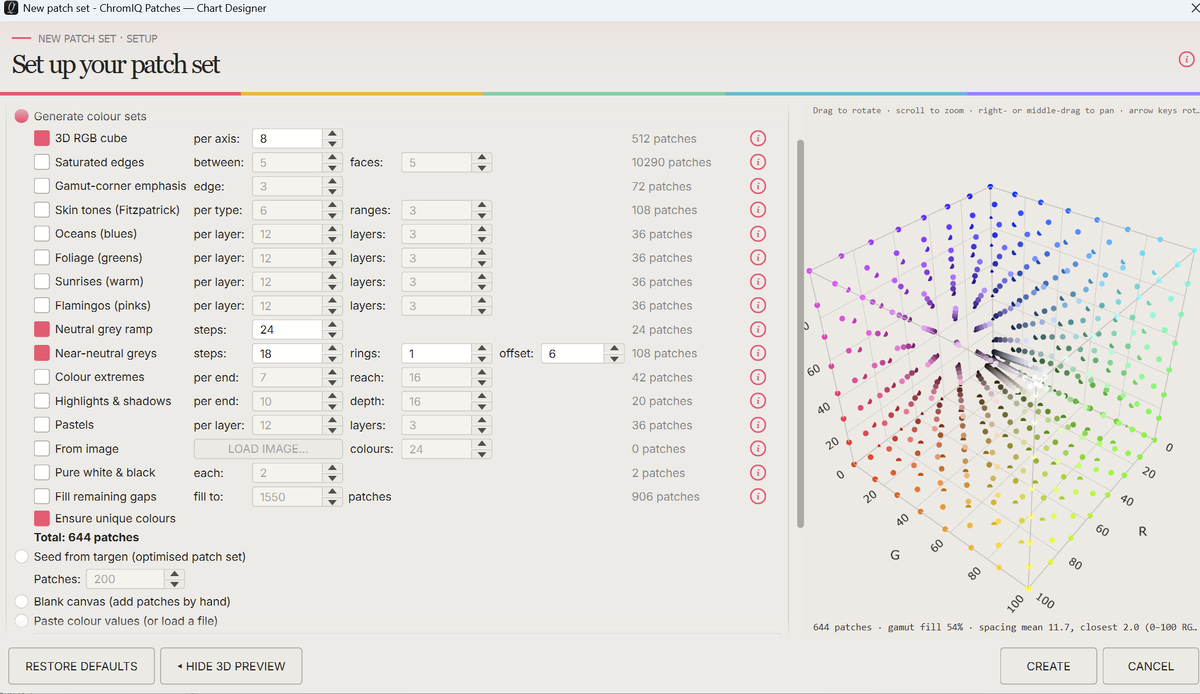Increase Near-neutral greys offset value
The height and width of the screenshot is (694, 1200).
(x=614, y=348)
